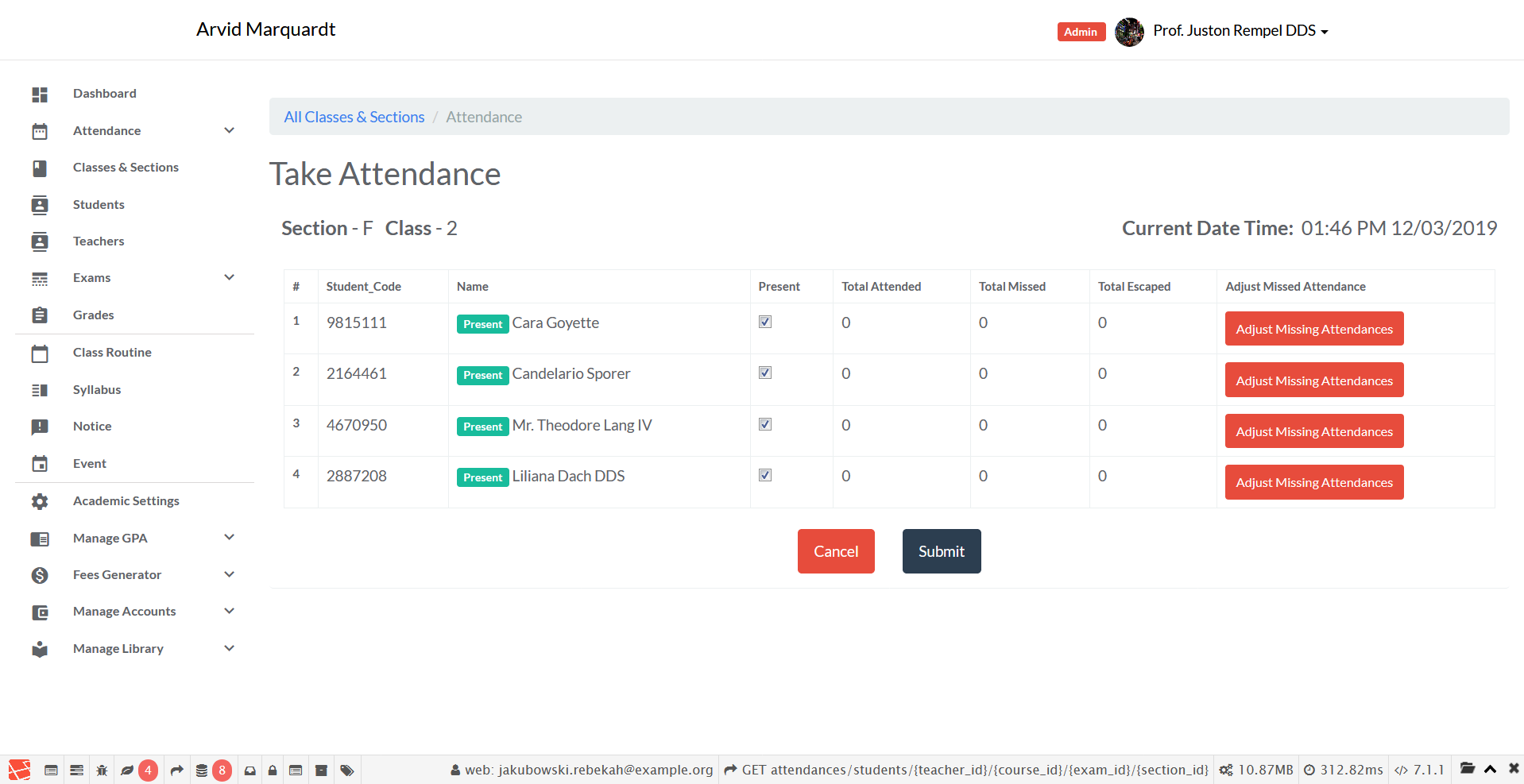
Task: Click the Exams sidebar icon
Action: 40,279
